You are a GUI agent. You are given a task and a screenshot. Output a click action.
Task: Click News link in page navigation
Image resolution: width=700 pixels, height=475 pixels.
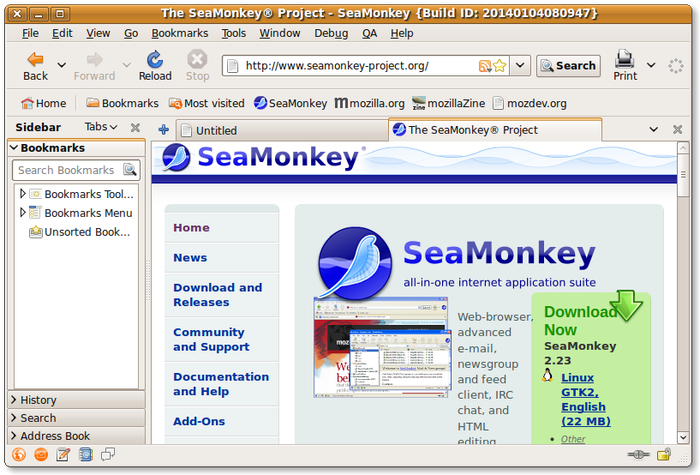[x=190, y=258]
